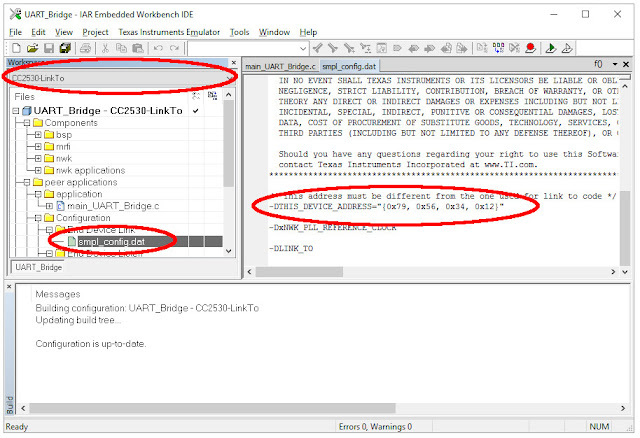Click the Find Next toolbar icon
This screenshot has width=640, height=438.
(x=333, y=48)
